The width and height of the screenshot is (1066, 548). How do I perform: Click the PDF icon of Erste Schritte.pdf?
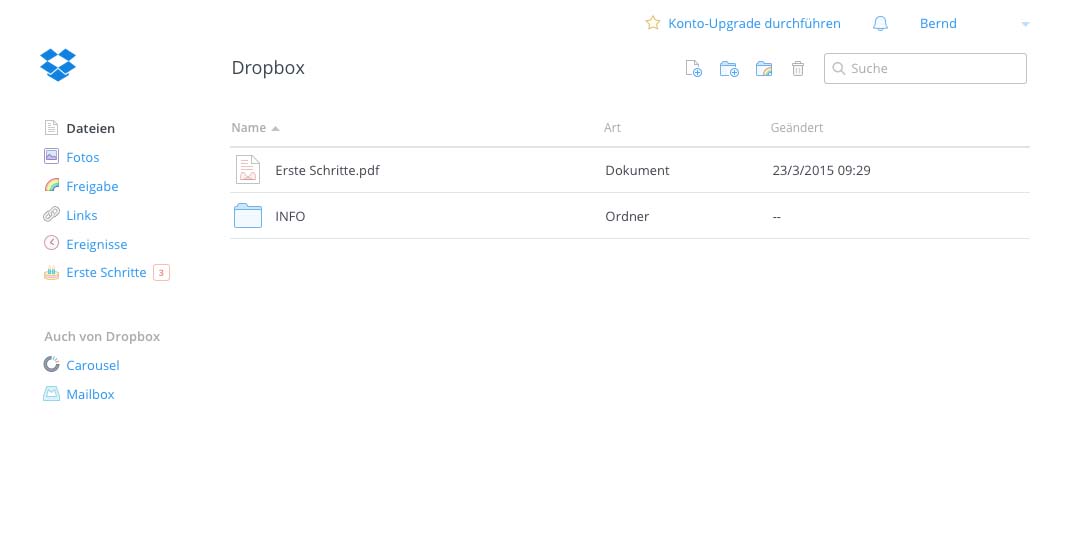(247, 170)
